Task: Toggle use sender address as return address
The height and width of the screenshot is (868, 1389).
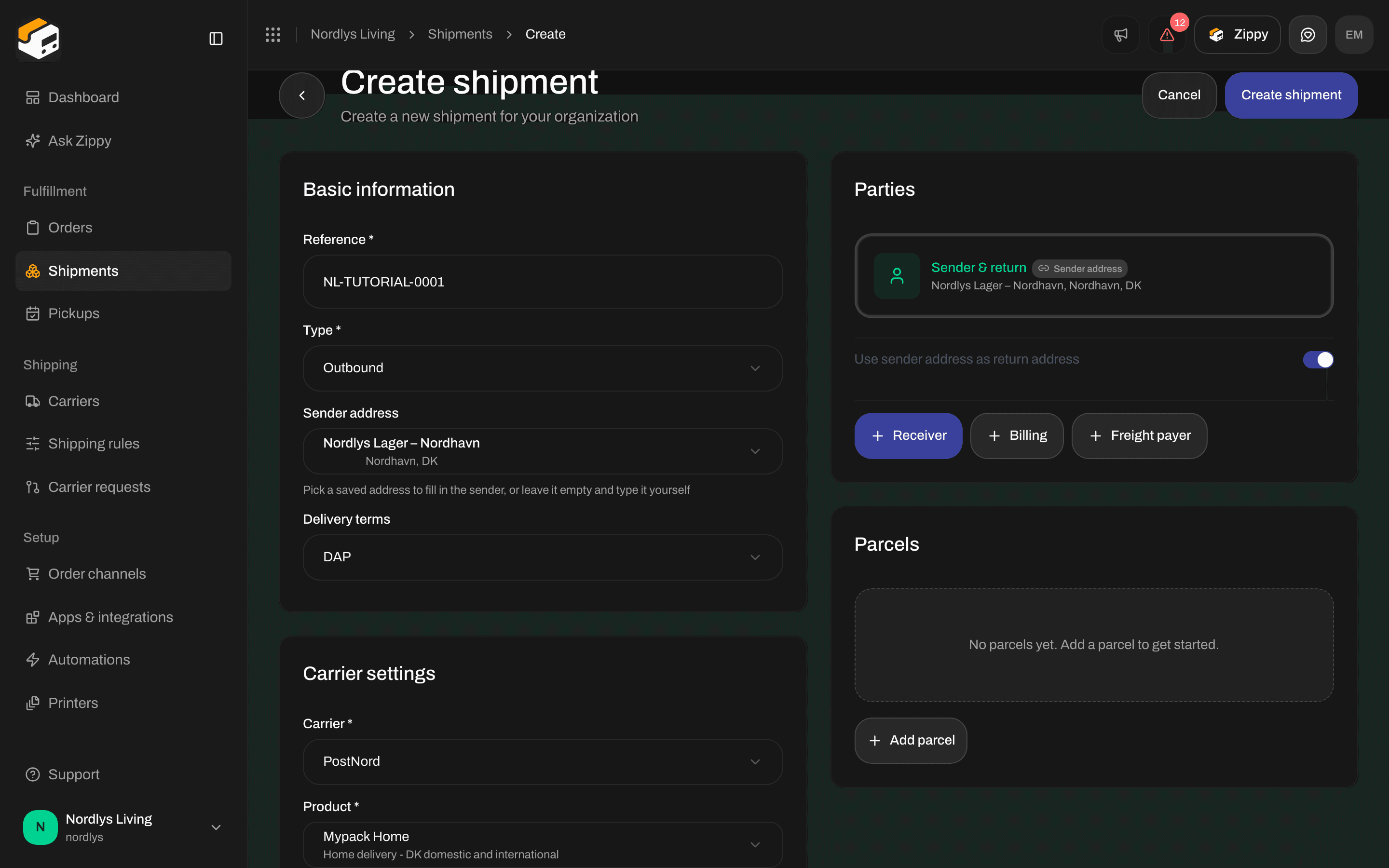Action: 1318,359
